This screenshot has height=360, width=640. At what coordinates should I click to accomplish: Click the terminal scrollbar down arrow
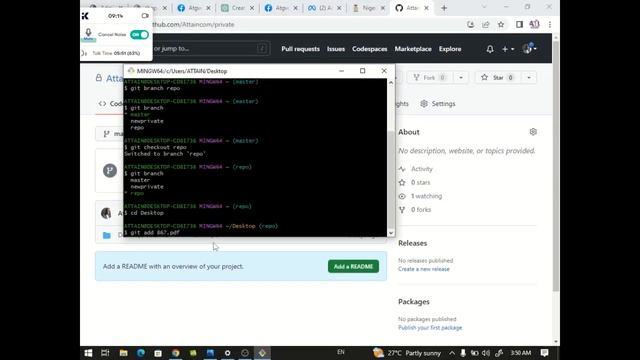(x=391, y=233)
